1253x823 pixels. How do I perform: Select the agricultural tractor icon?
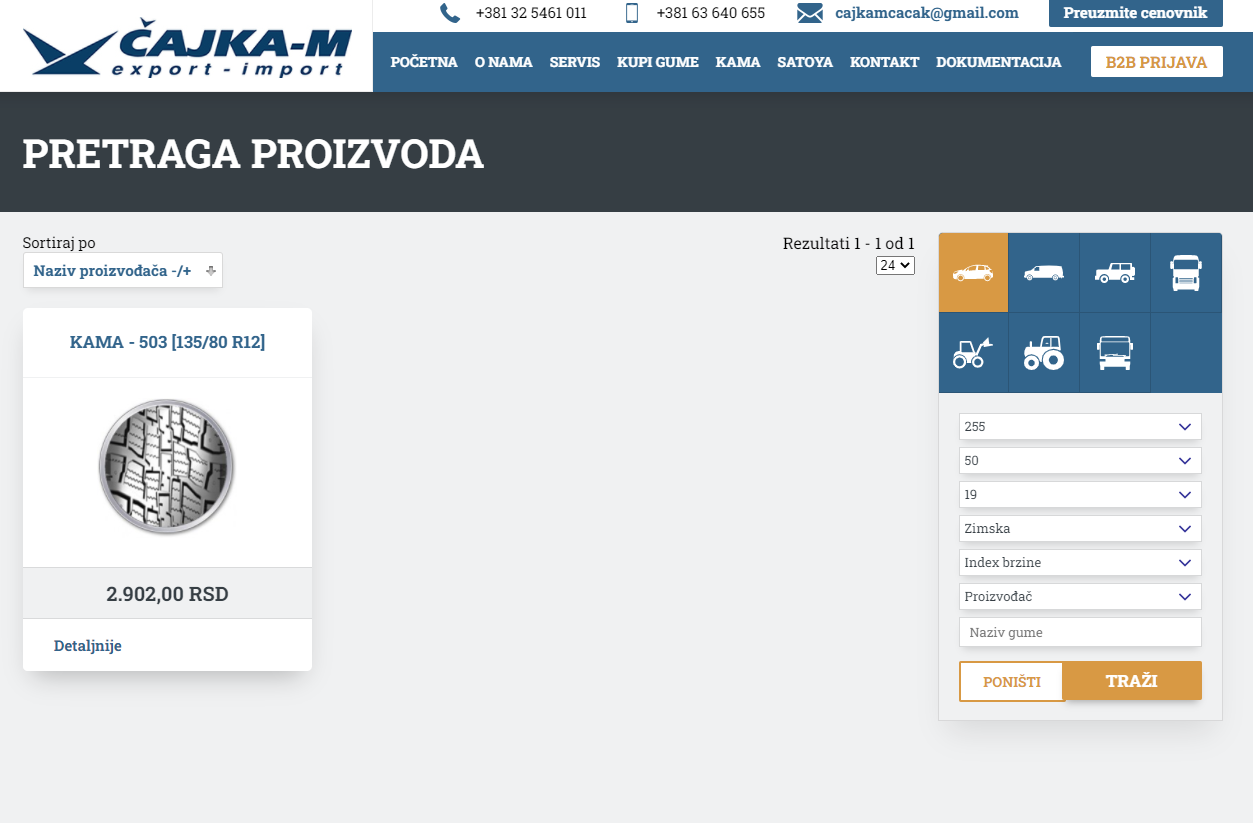(x=1044, y=353)
